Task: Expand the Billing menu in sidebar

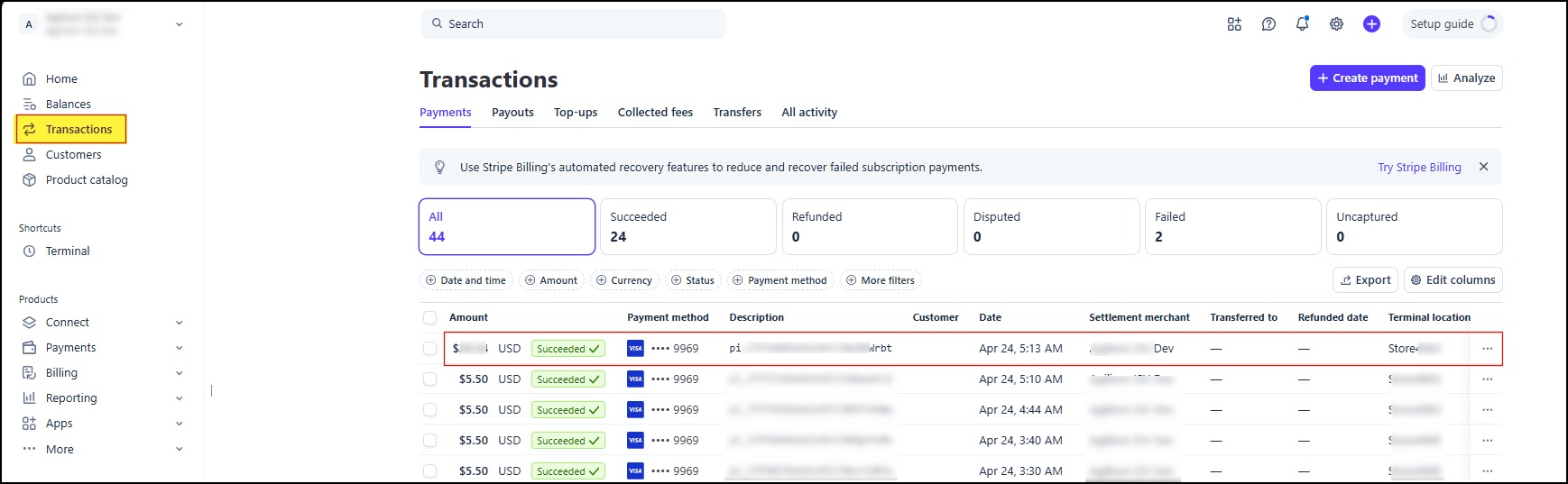Action: (102, 372)
